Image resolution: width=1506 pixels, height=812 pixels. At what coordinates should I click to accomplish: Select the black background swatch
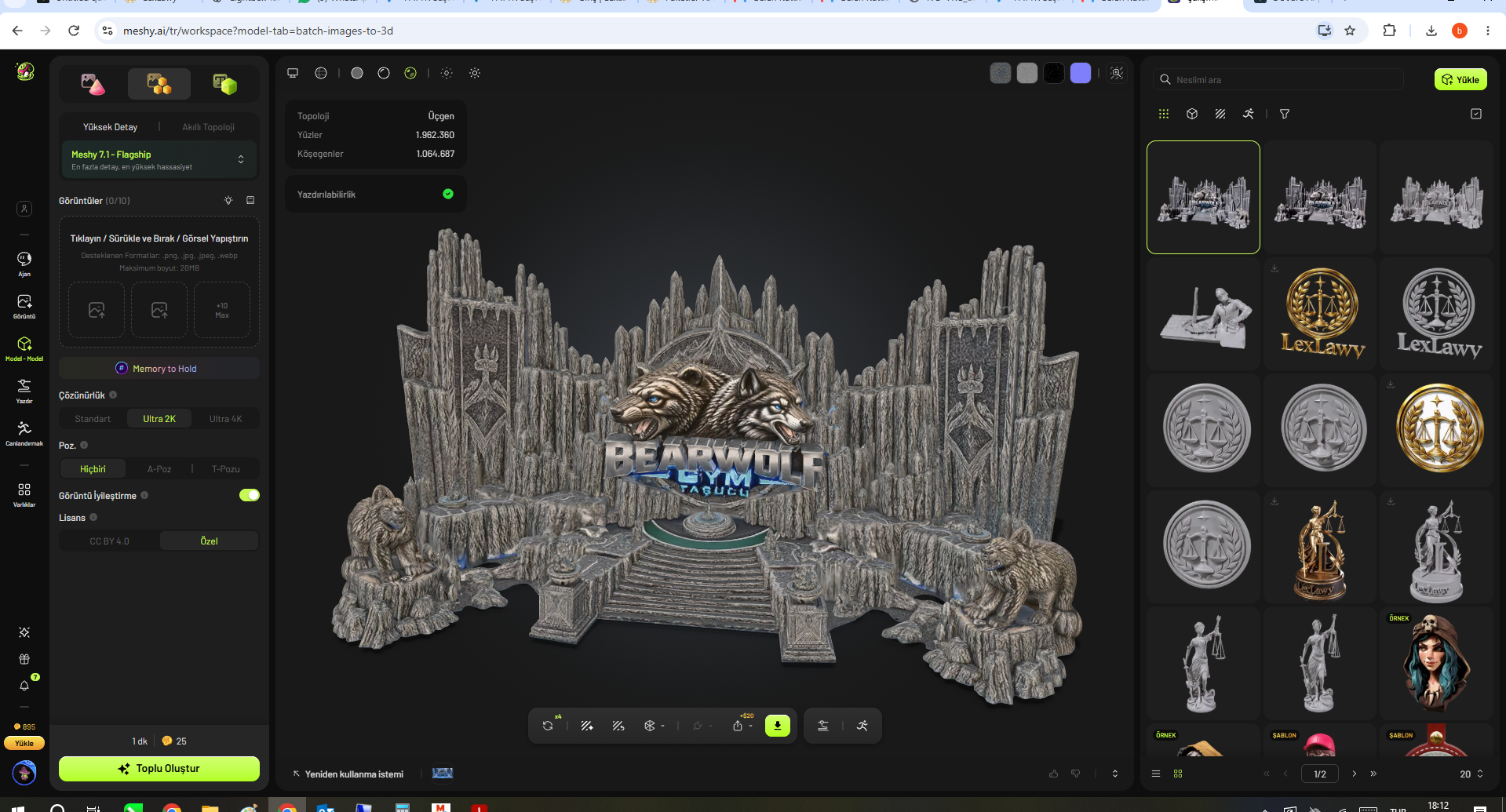pyautogui.click(x=1054, y=73)
